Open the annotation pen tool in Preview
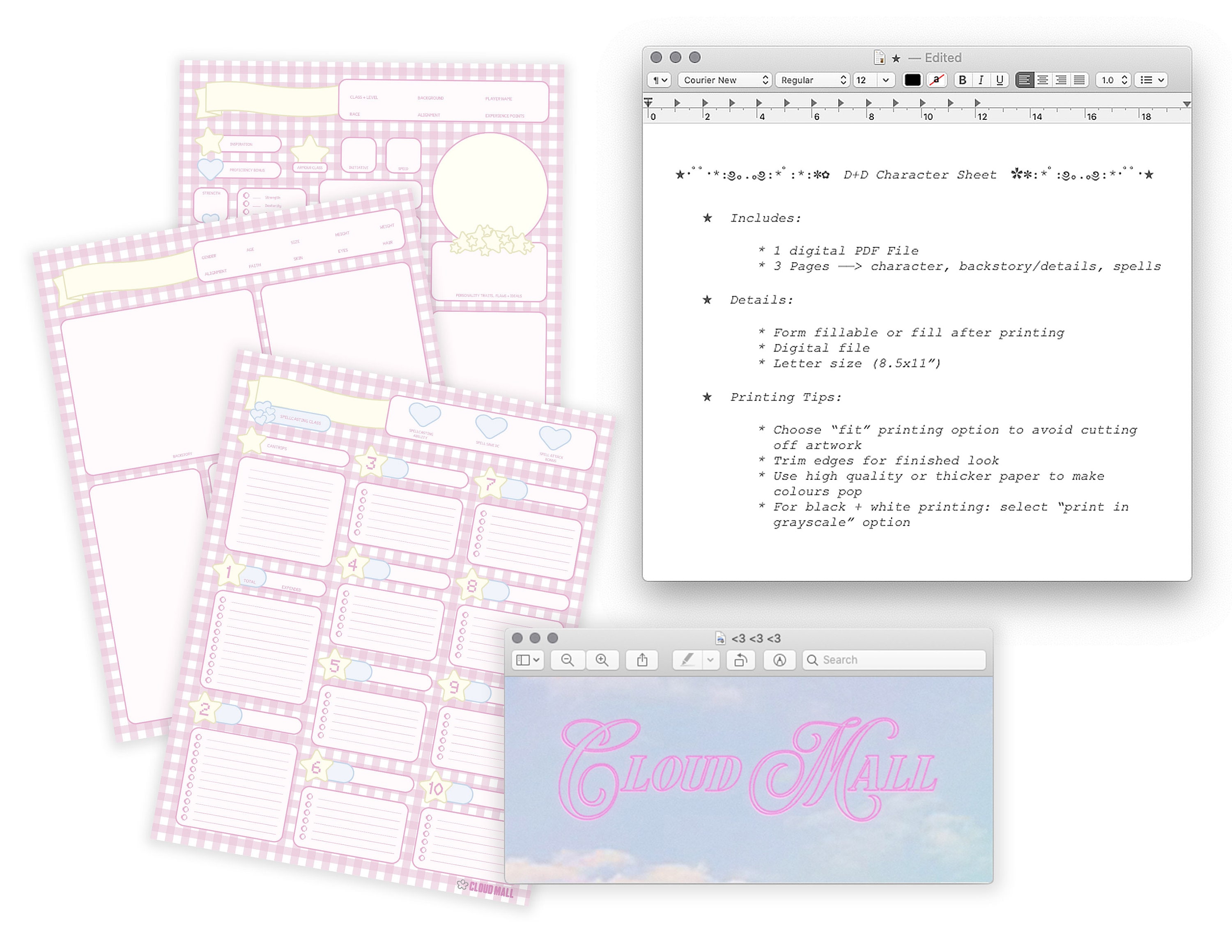This screenshot has width=1232, height=952. click(x=779, y=660)
